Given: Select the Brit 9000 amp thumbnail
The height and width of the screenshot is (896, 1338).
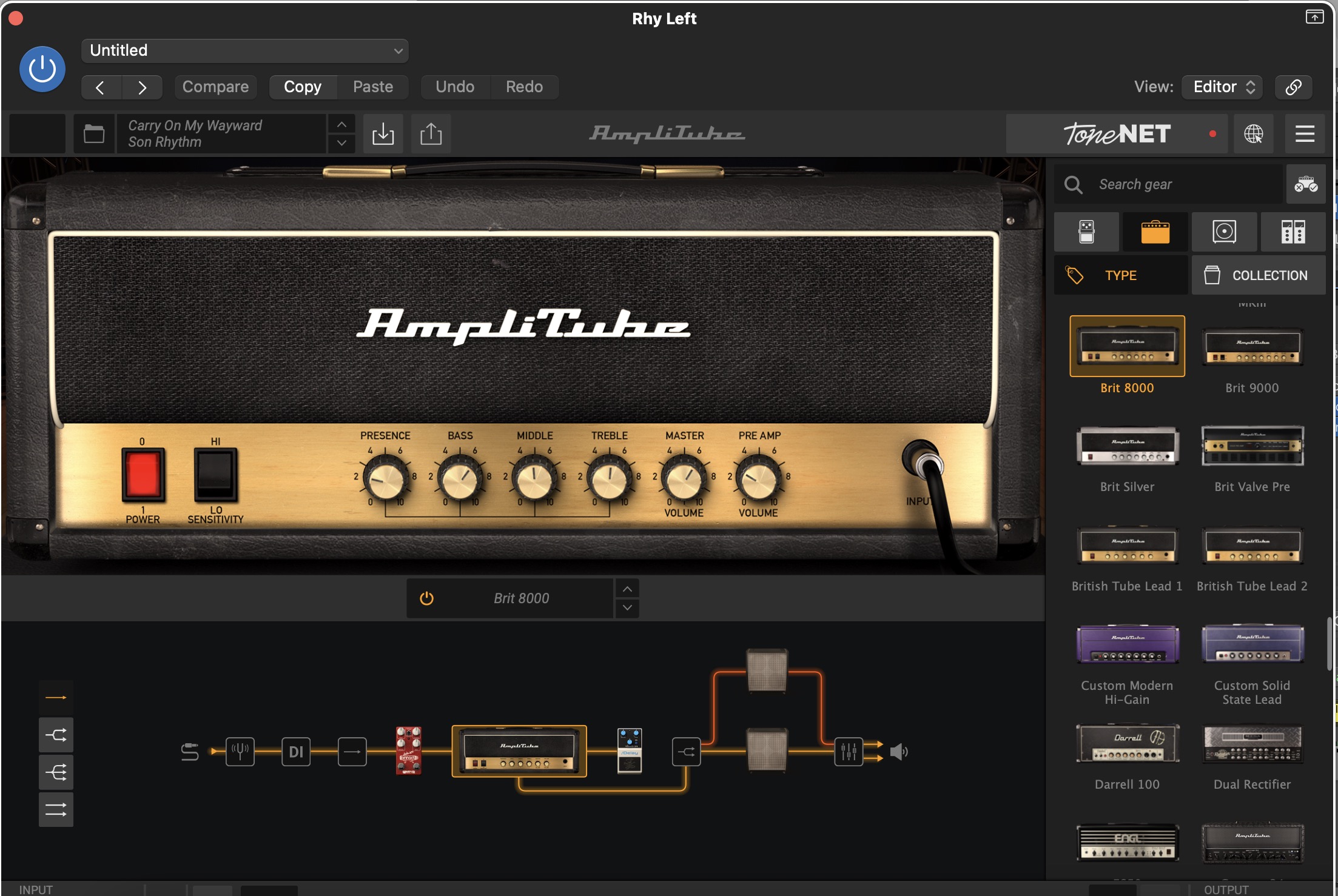Looking at the screenshot, I should [1252, 346].
